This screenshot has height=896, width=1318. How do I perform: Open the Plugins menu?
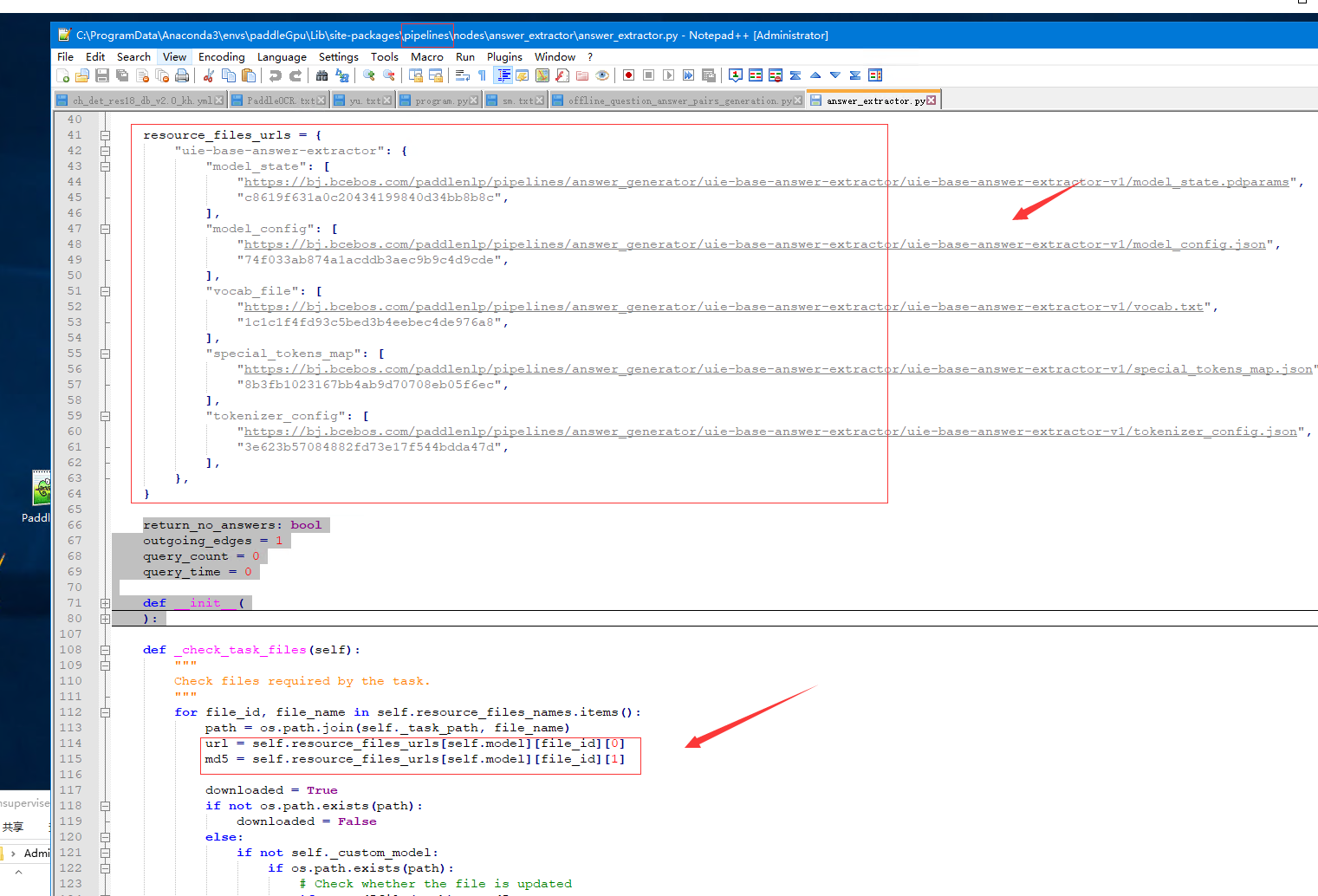[x=504, y=56]
